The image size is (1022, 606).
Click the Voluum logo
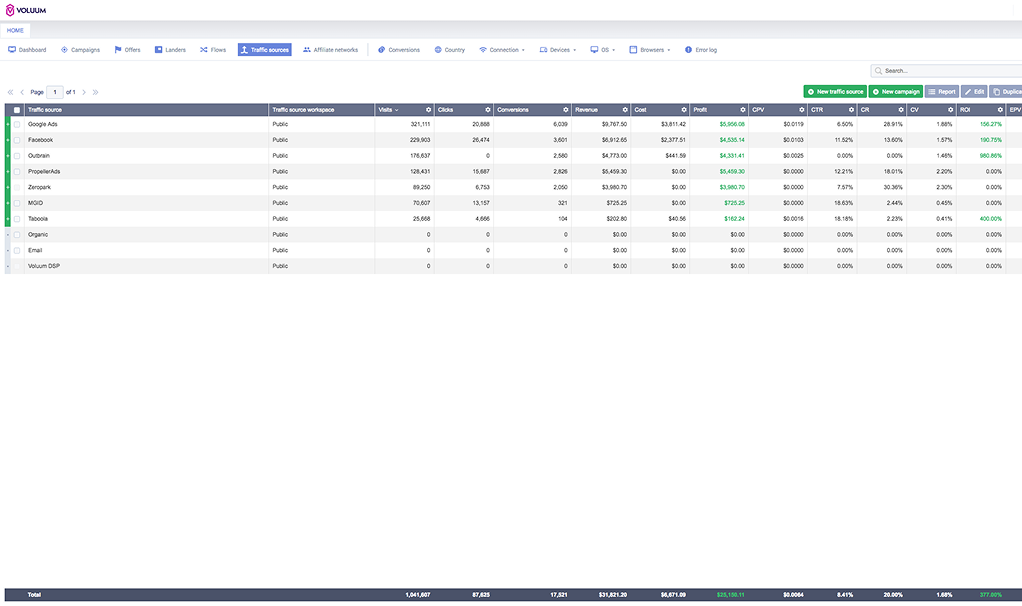click(x=25, y=10)
